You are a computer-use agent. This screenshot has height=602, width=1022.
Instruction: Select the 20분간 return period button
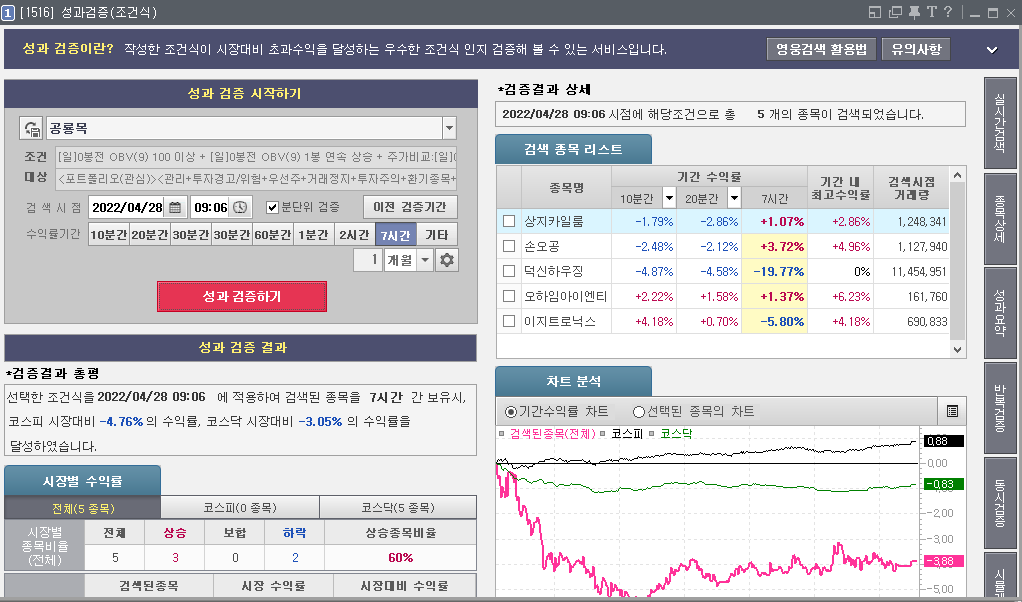click(149, 235)
